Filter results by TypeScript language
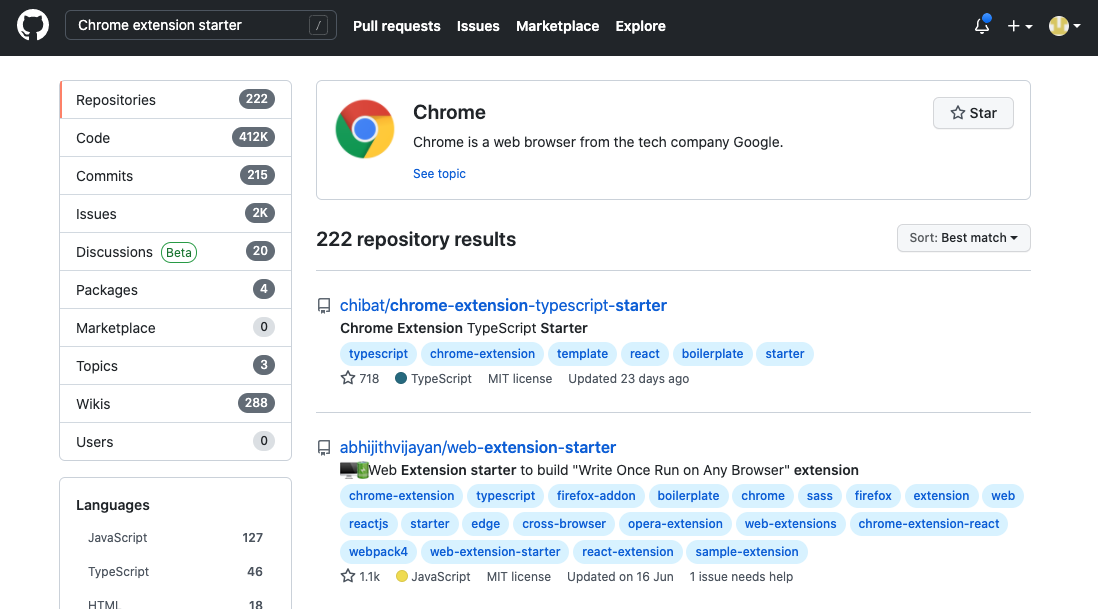 tap(175, 571)
